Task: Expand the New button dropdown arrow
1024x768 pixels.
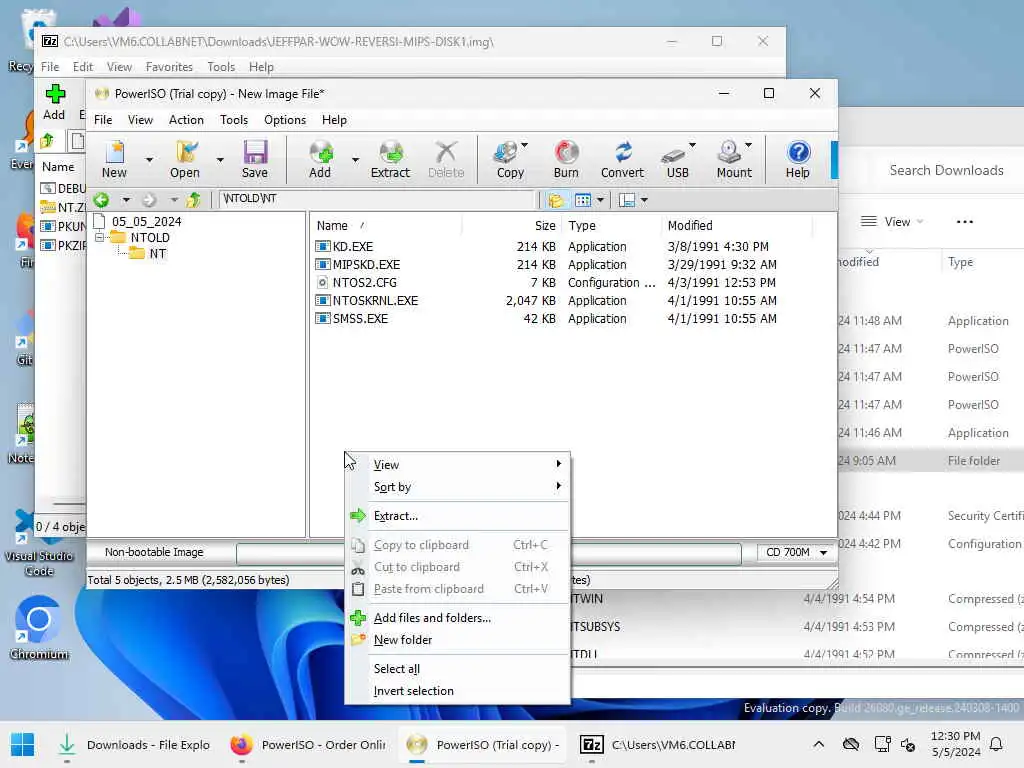Action: coord(149,159)
